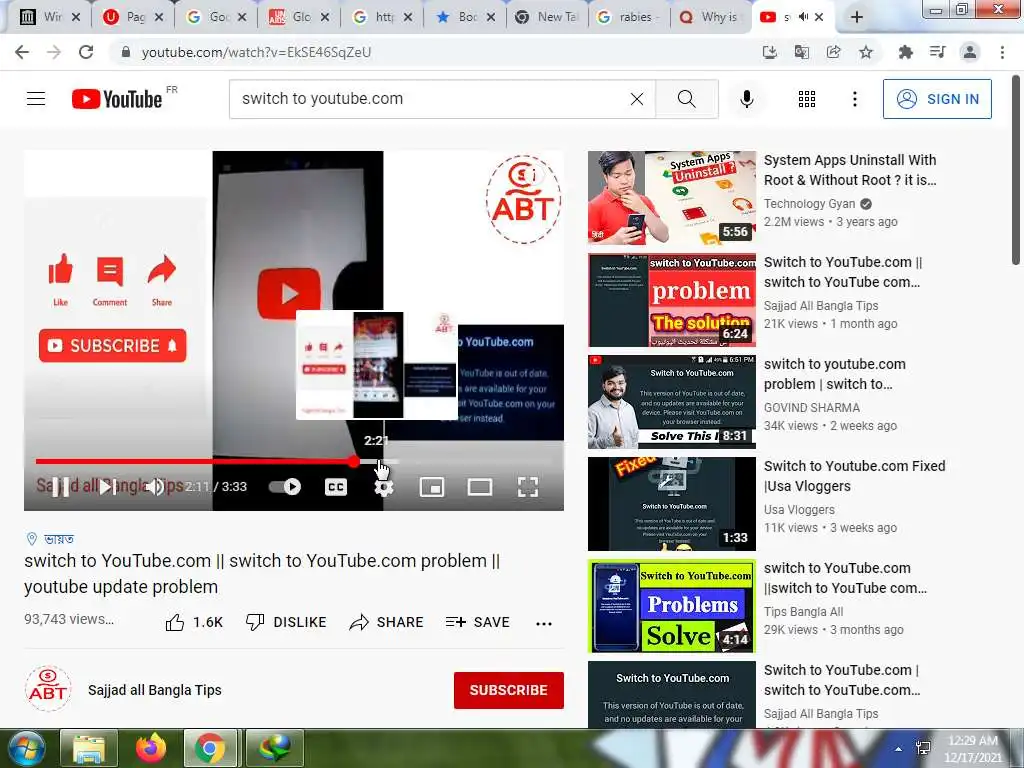Open Chrome media control icon
1024x768 pixels.
click(x=937, y=52)
